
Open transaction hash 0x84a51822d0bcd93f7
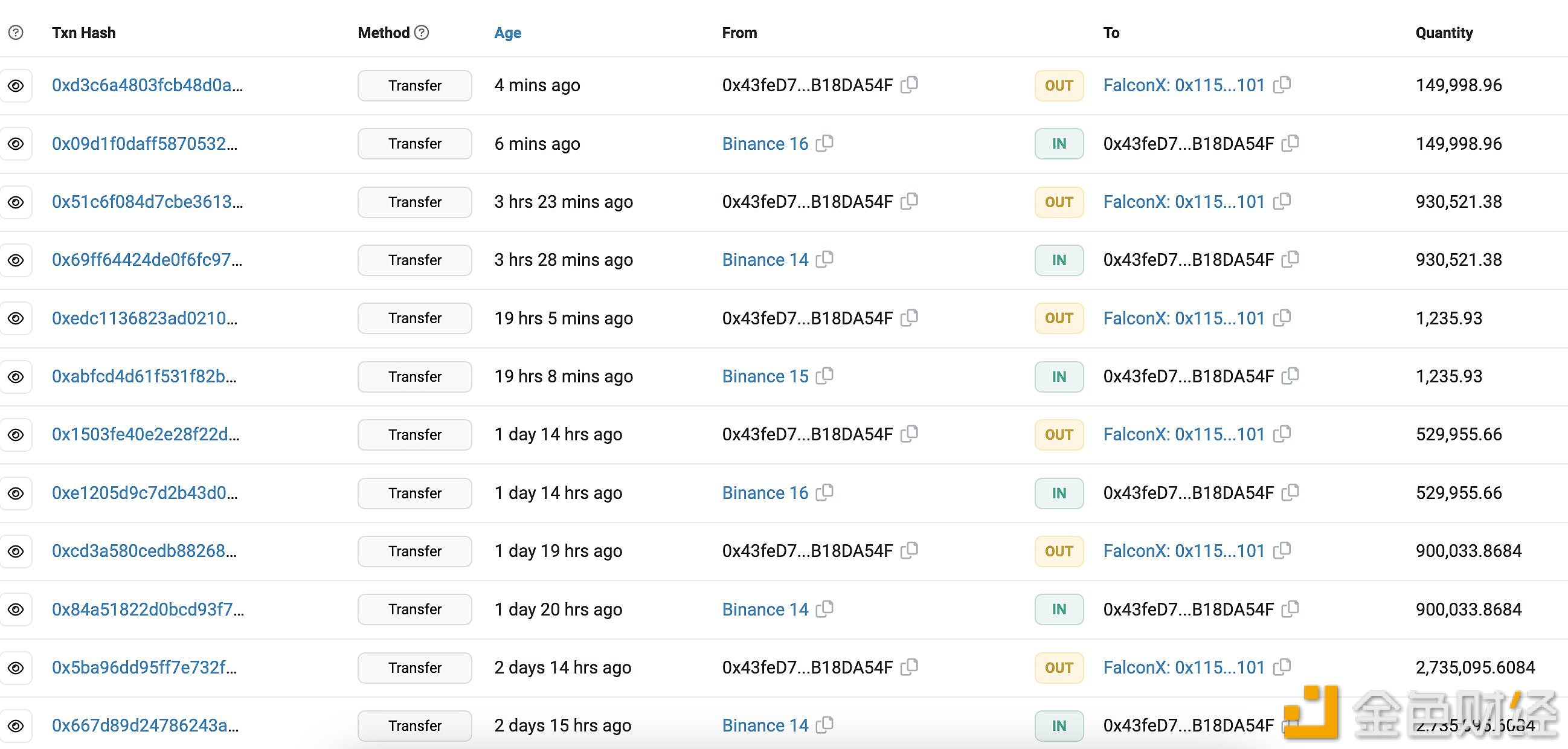148,609
